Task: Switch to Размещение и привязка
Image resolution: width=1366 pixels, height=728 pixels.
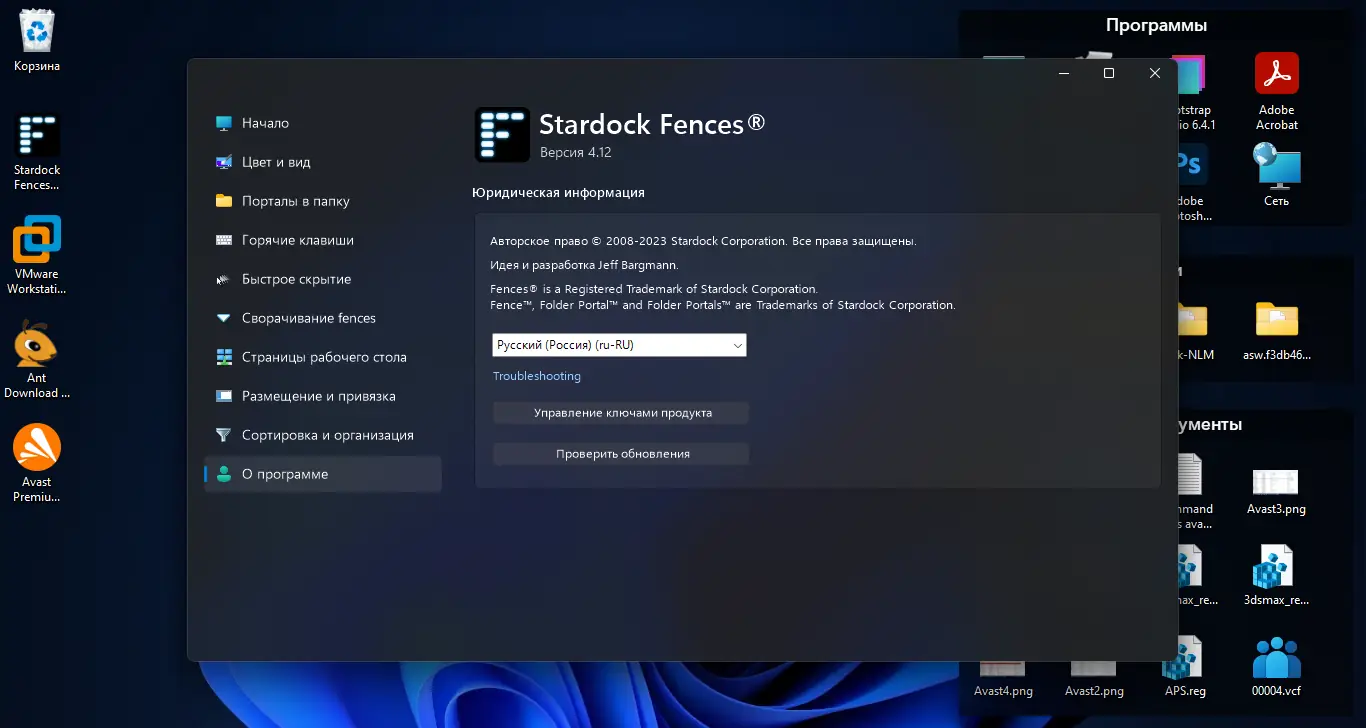Action: tap(322, 396)
